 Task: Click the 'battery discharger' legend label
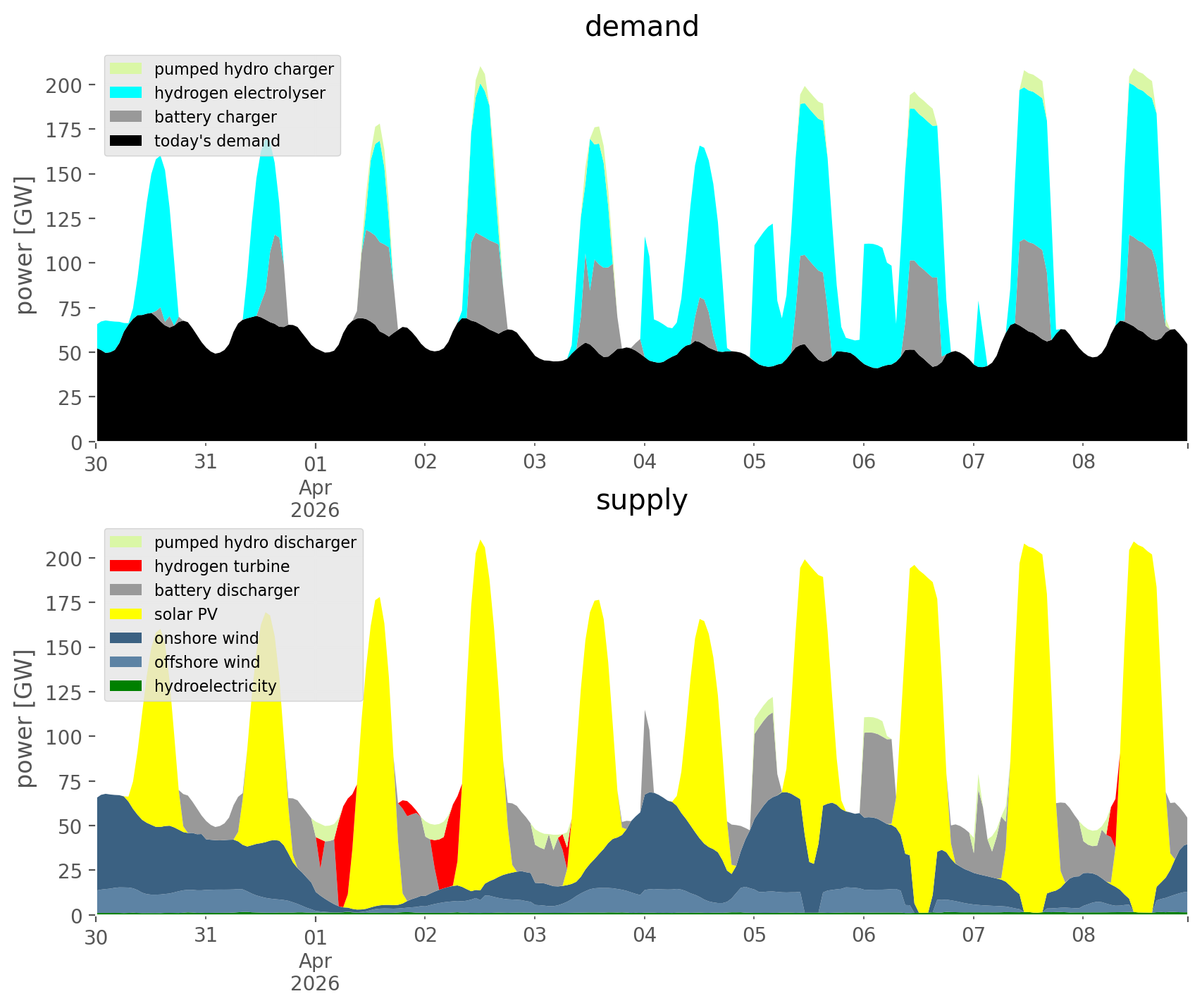click(x=226, y=590)
